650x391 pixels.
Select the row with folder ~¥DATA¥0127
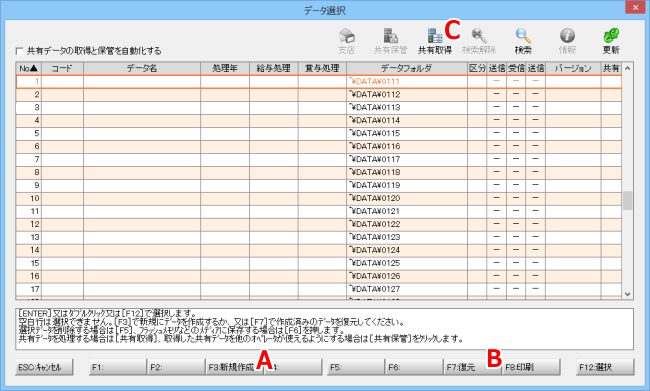319,289
